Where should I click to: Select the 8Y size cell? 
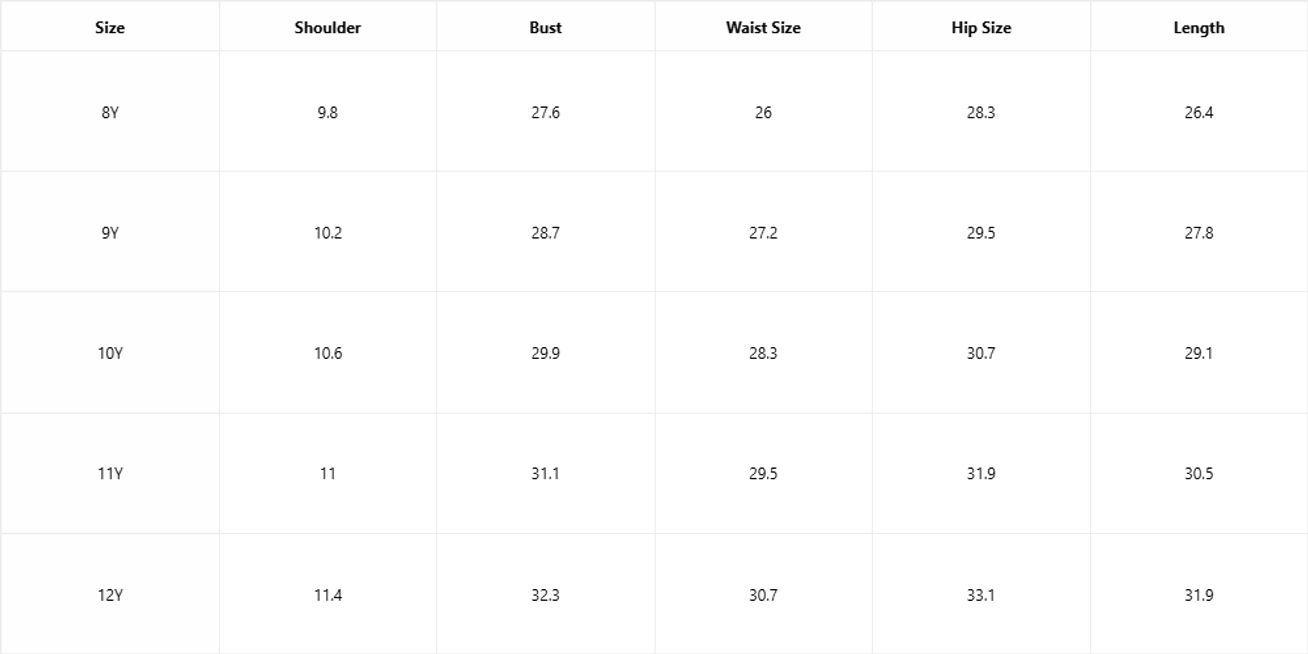tap(110, 113)
